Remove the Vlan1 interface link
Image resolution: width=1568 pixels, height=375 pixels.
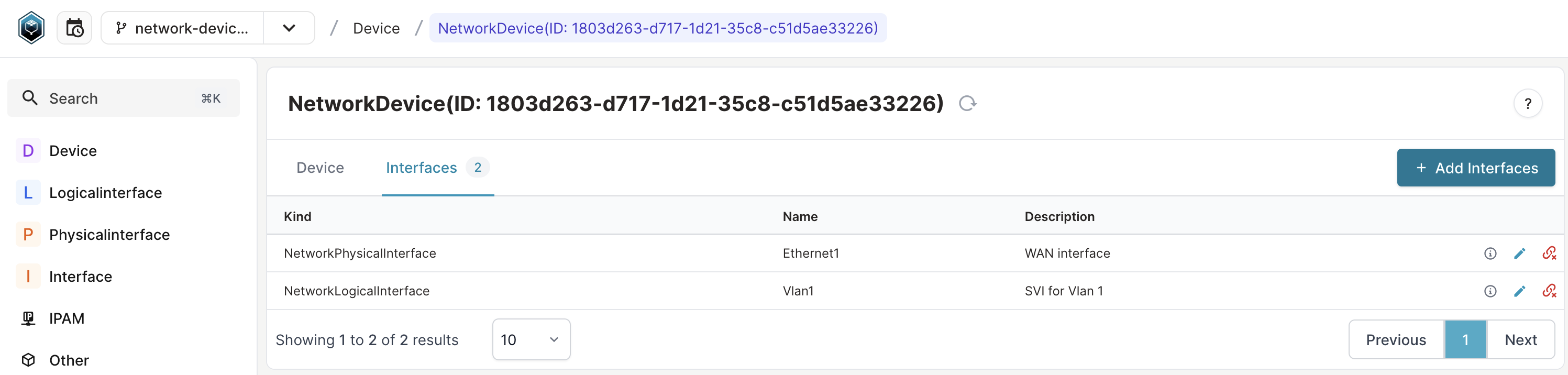coord(1549,291)
